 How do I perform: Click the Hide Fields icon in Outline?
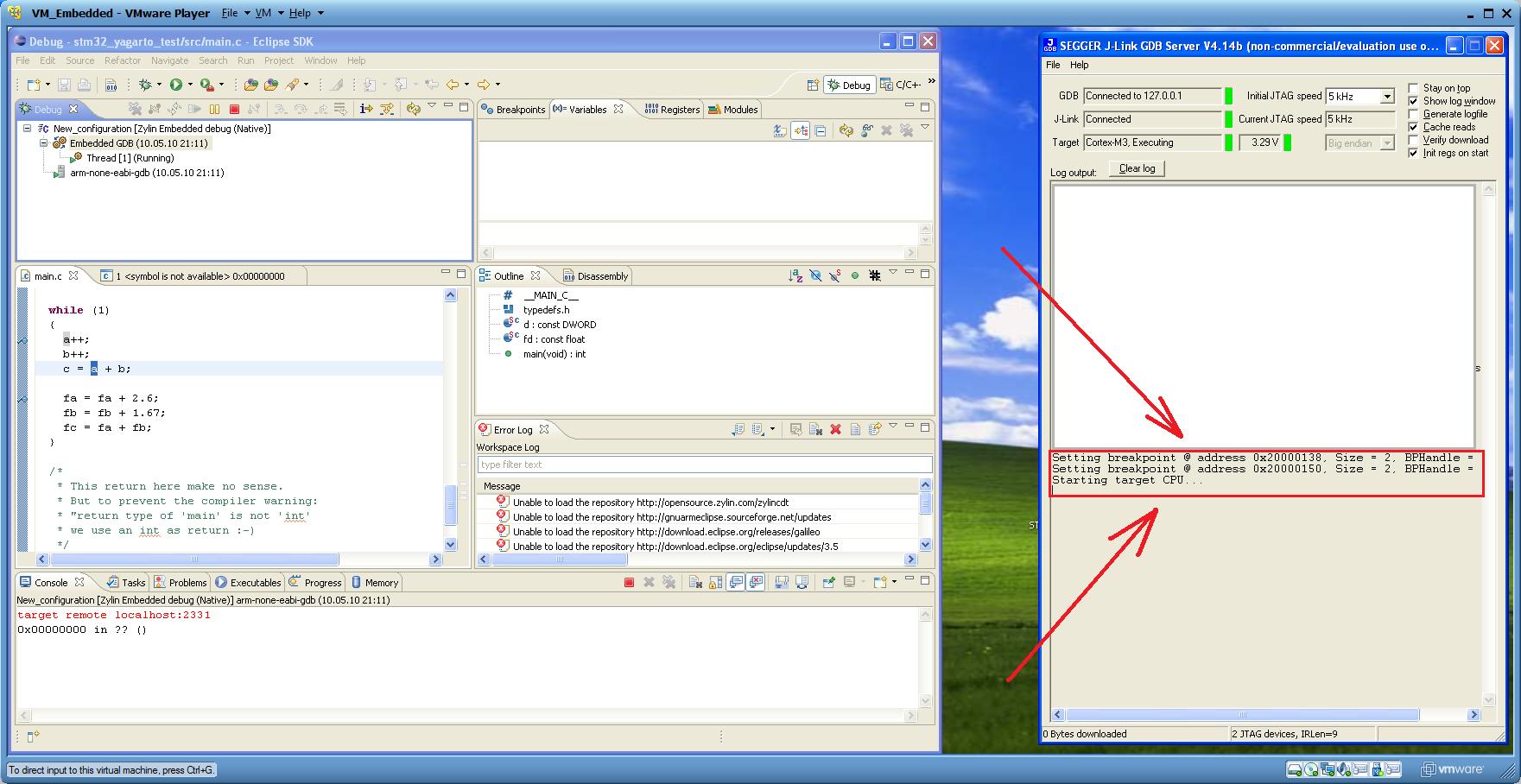tap(815, 275)
